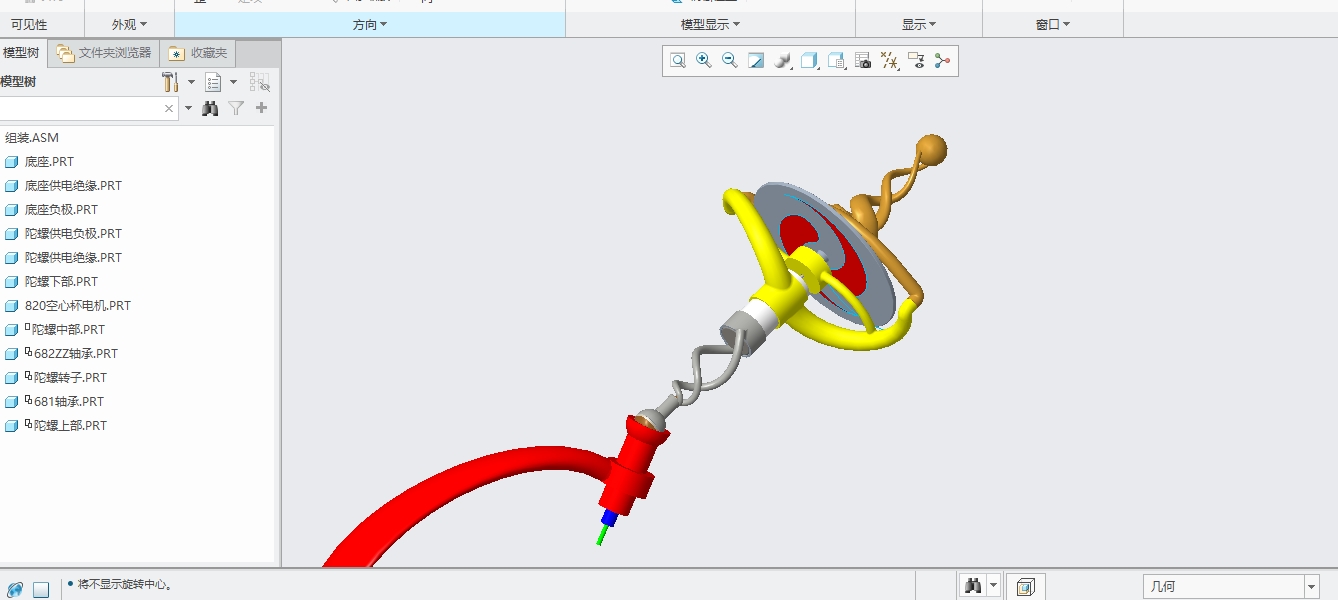1338x600 pixels.
Task: Click part icon beside 底座.PRT
Action: 12,162
